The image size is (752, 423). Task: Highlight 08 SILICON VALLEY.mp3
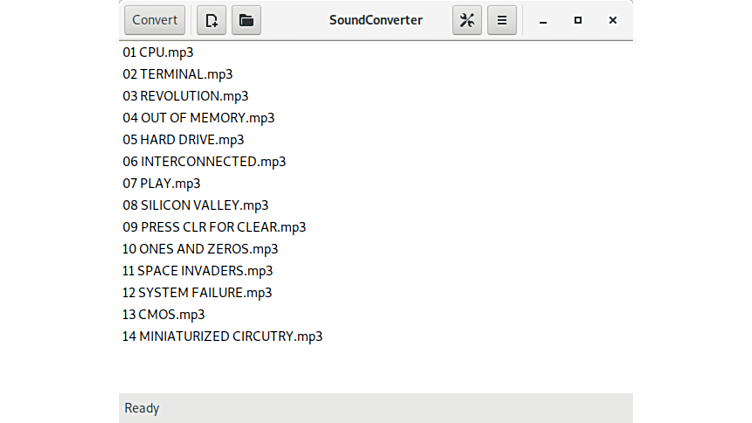pyautogui.click(x=196, y=205)
